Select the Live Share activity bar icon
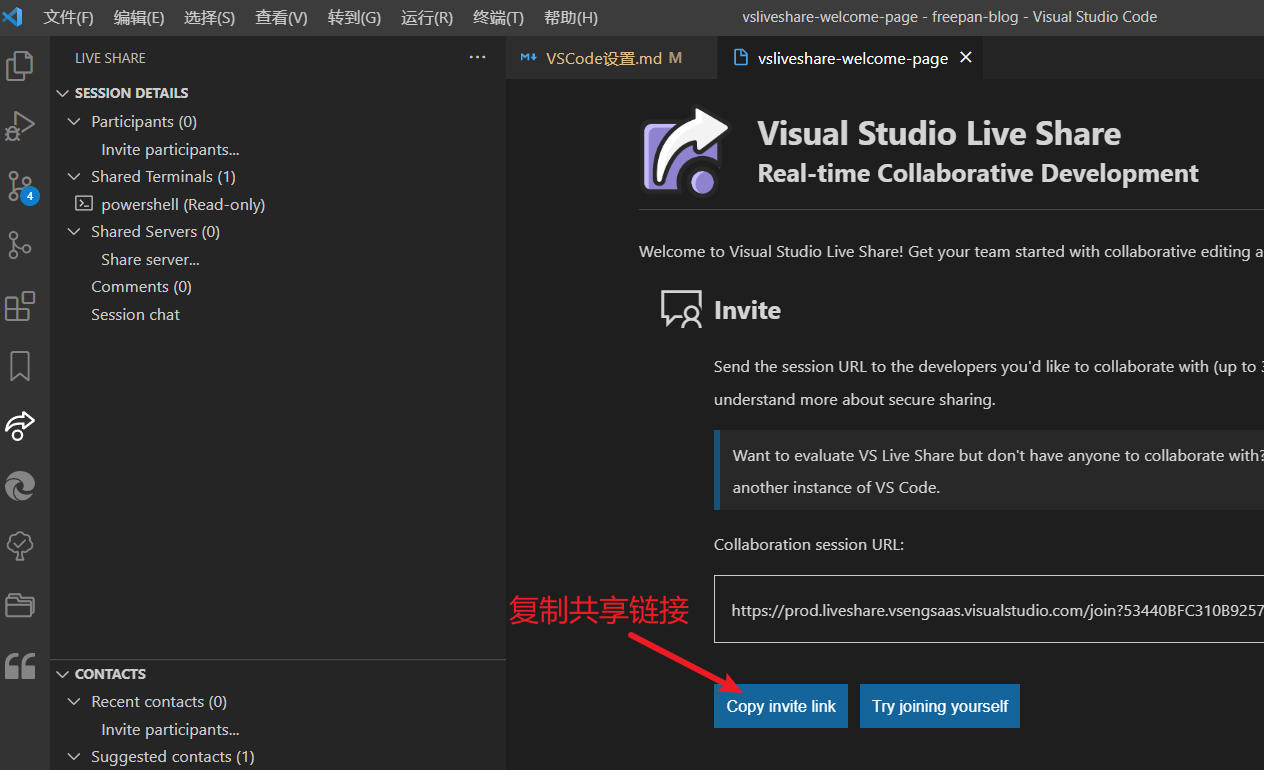The height and width of the screenshot is (770, 1264). coord(20,426)
